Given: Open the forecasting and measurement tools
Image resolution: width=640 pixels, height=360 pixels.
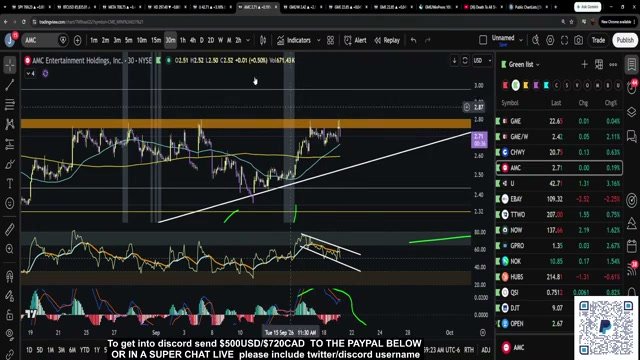Looking at the screenshot, I should 10,144.
